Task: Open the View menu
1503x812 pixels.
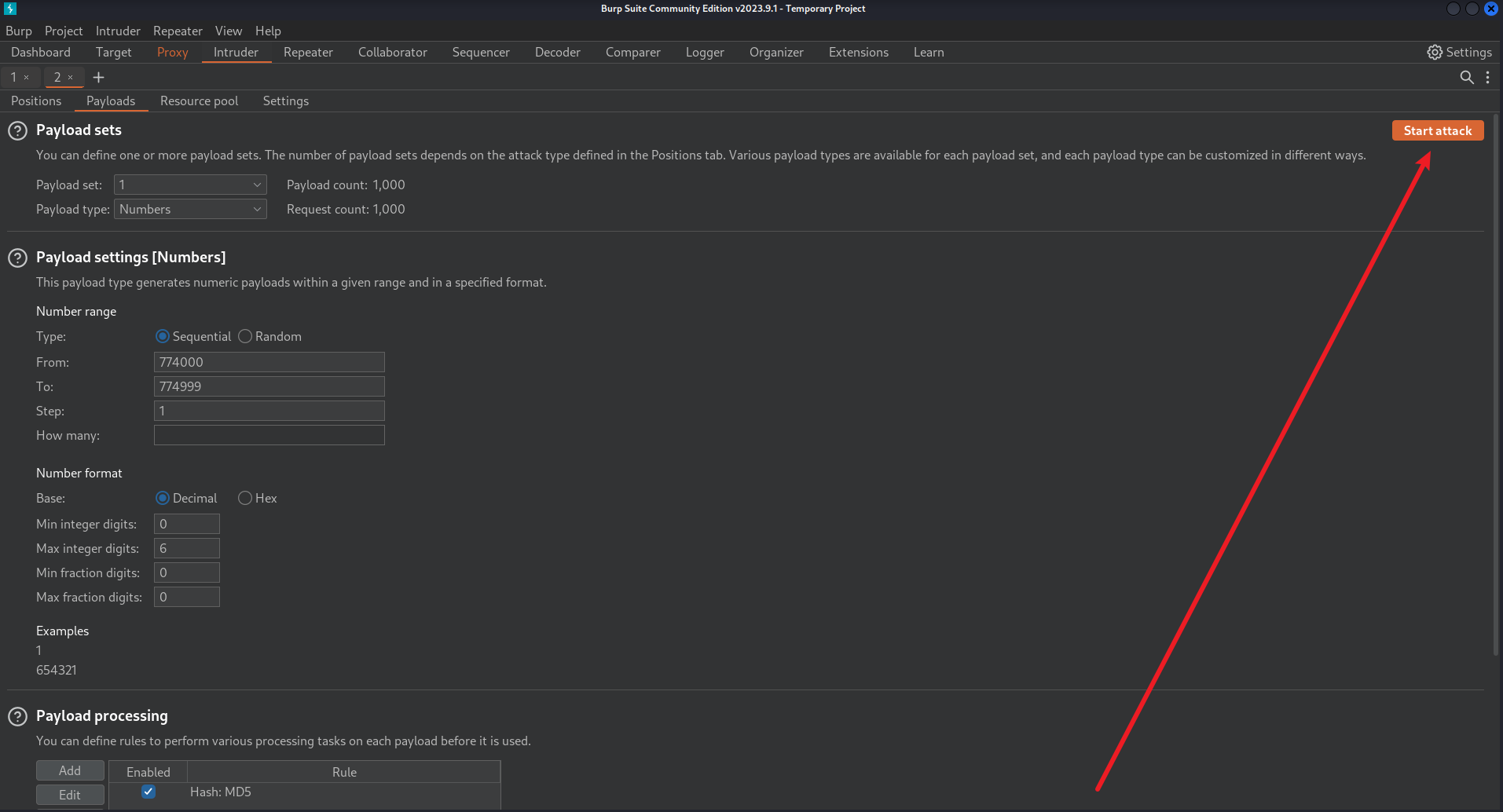Action: 229,31
